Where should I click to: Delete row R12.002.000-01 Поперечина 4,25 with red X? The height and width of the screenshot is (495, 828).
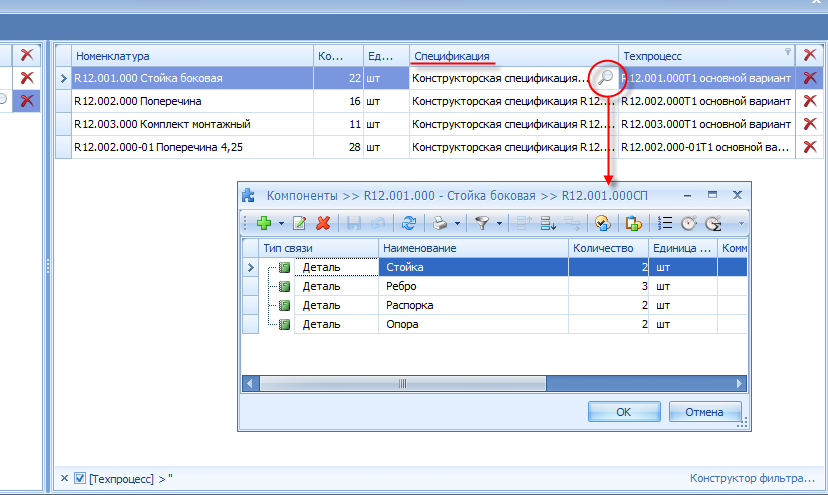810,147
